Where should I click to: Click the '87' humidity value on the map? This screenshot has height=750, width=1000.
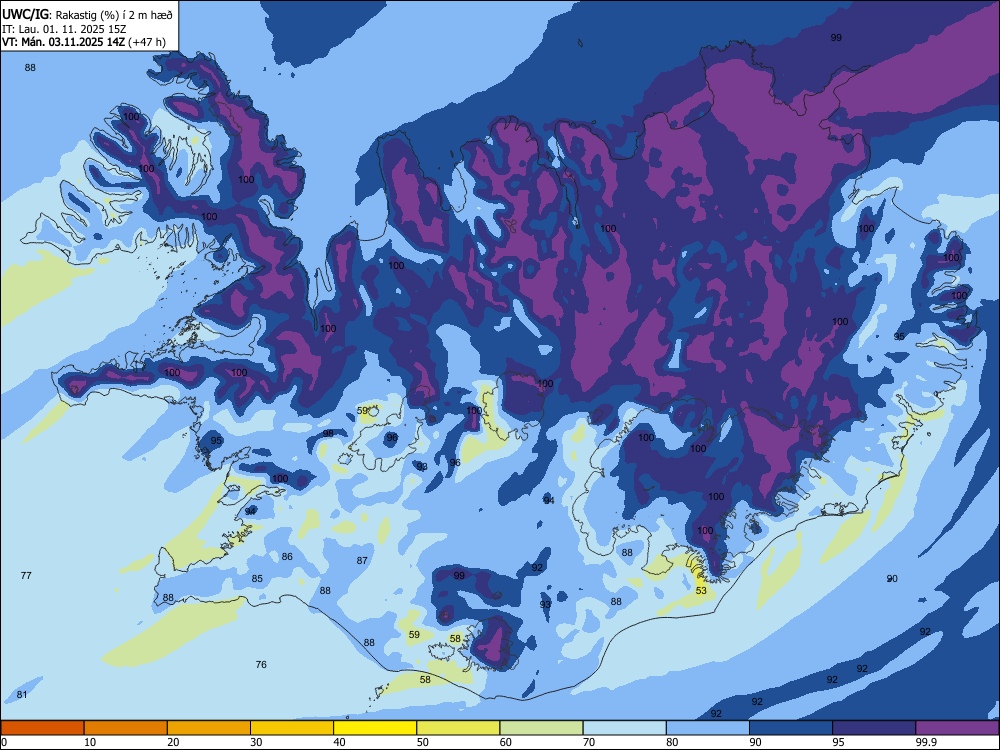coord(362,561)
